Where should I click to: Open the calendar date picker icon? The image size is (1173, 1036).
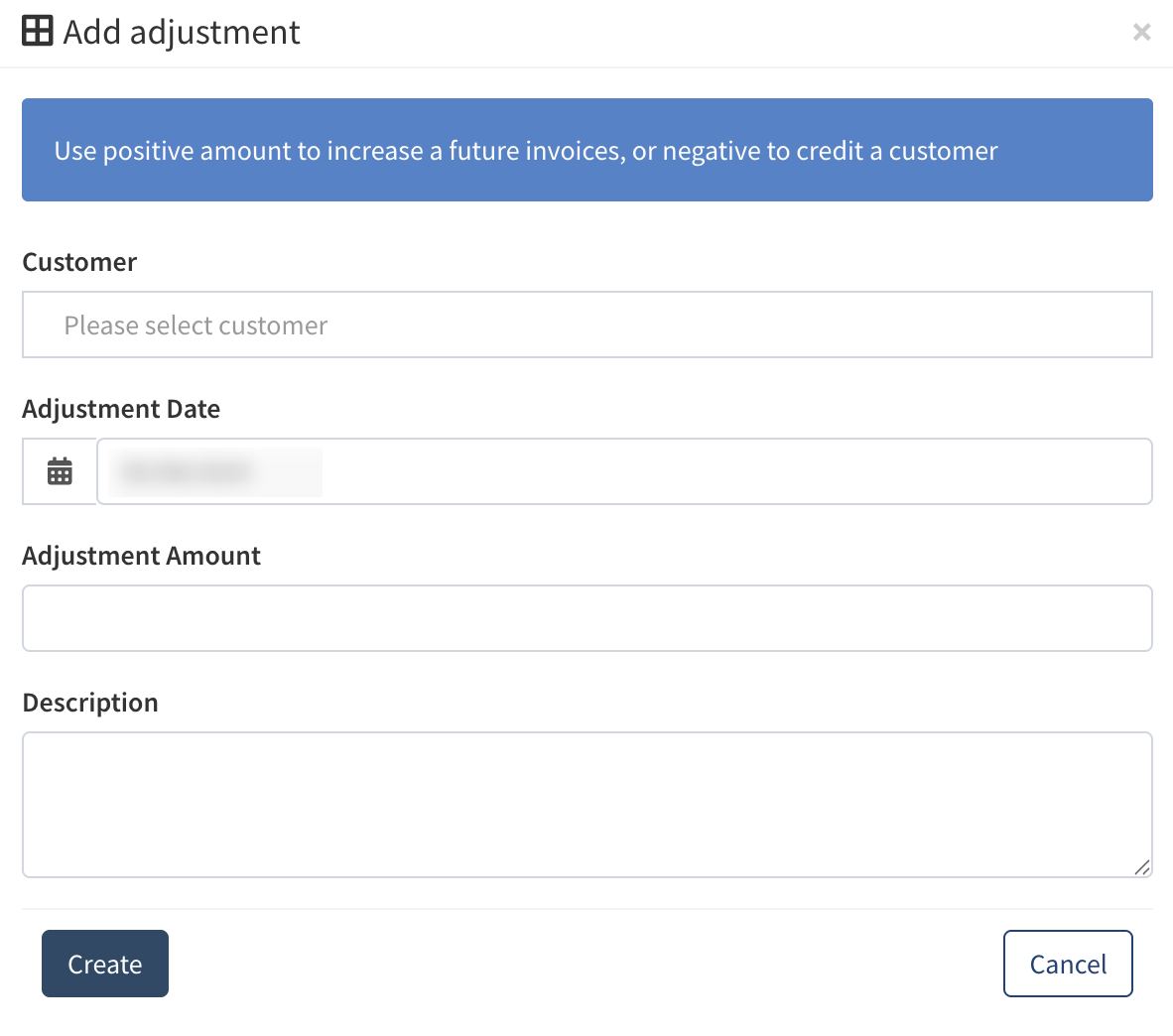(60, 471)
